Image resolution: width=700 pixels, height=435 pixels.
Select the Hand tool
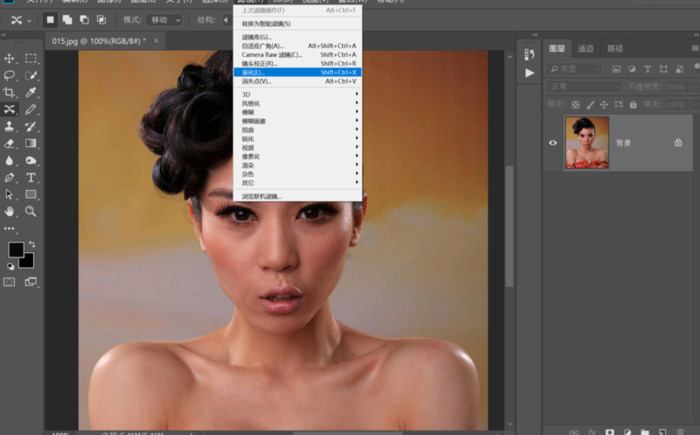pyautogui.click(x=10, y=212)
